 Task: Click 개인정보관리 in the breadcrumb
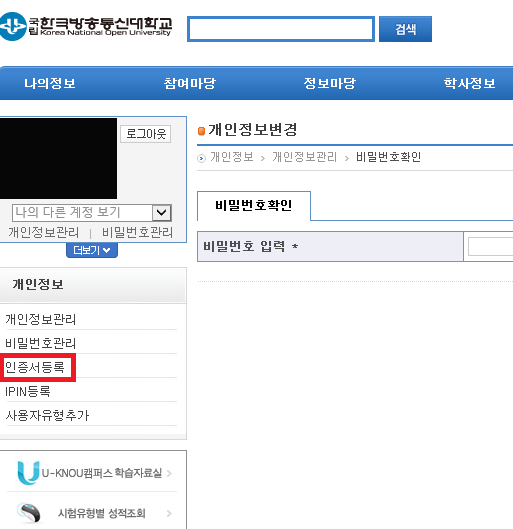(305, 157)
